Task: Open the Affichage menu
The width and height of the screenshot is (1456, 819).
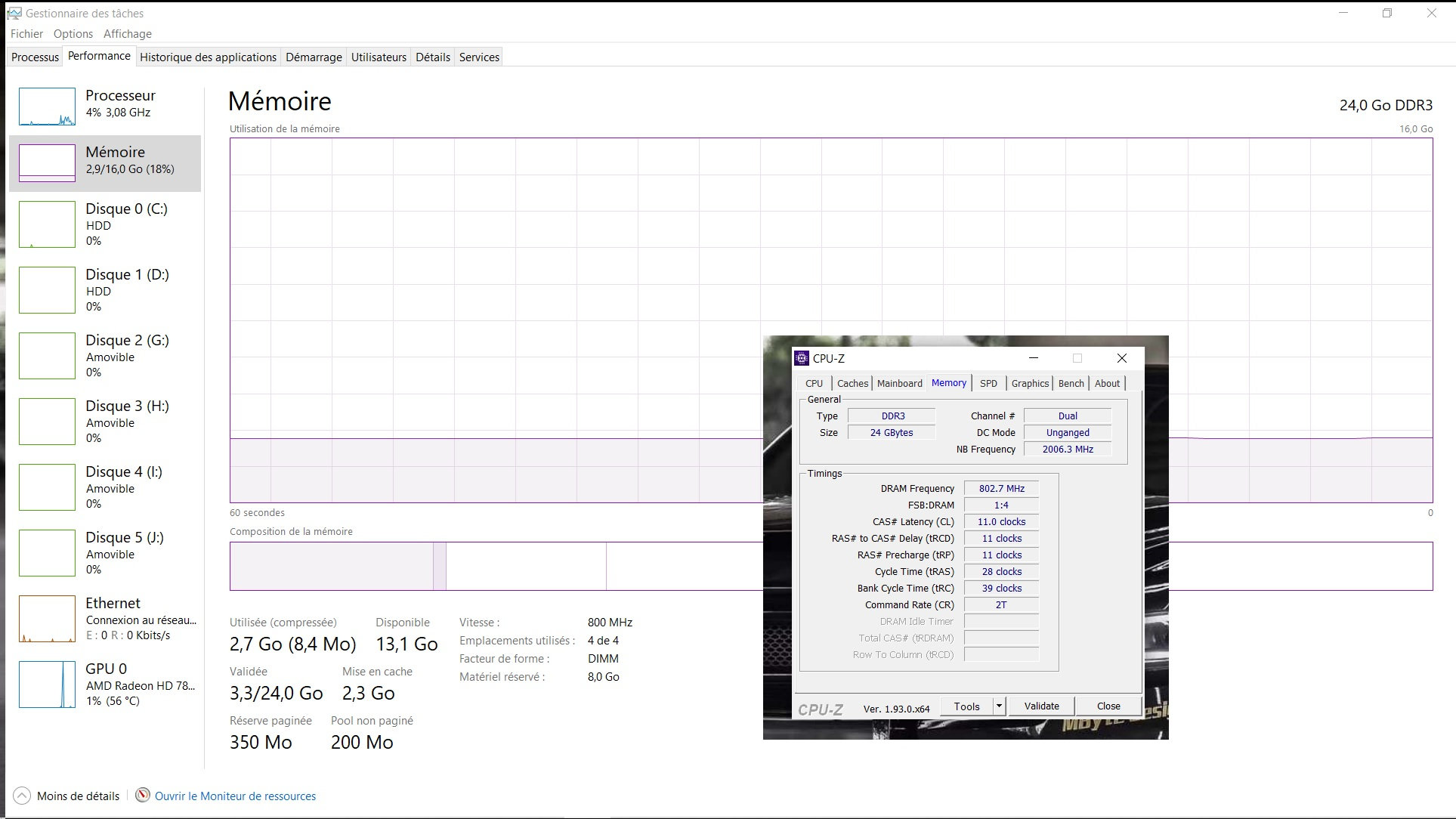Action: click(x=128, y=34)
